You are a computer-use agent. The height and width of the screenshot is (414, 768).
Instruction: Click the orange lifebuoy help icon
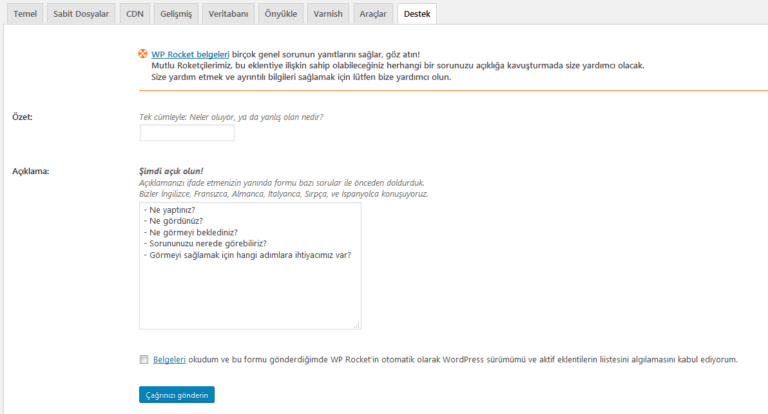pos(143,54)
